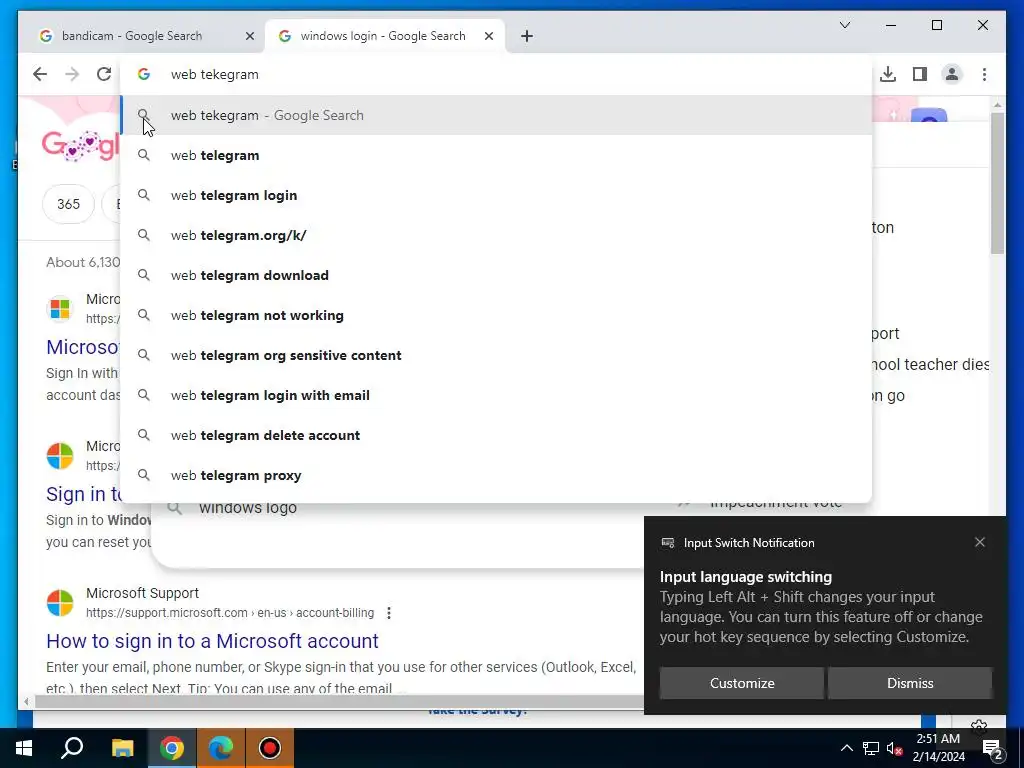Select the windows login - Google Search tab

tap(383, 36)
